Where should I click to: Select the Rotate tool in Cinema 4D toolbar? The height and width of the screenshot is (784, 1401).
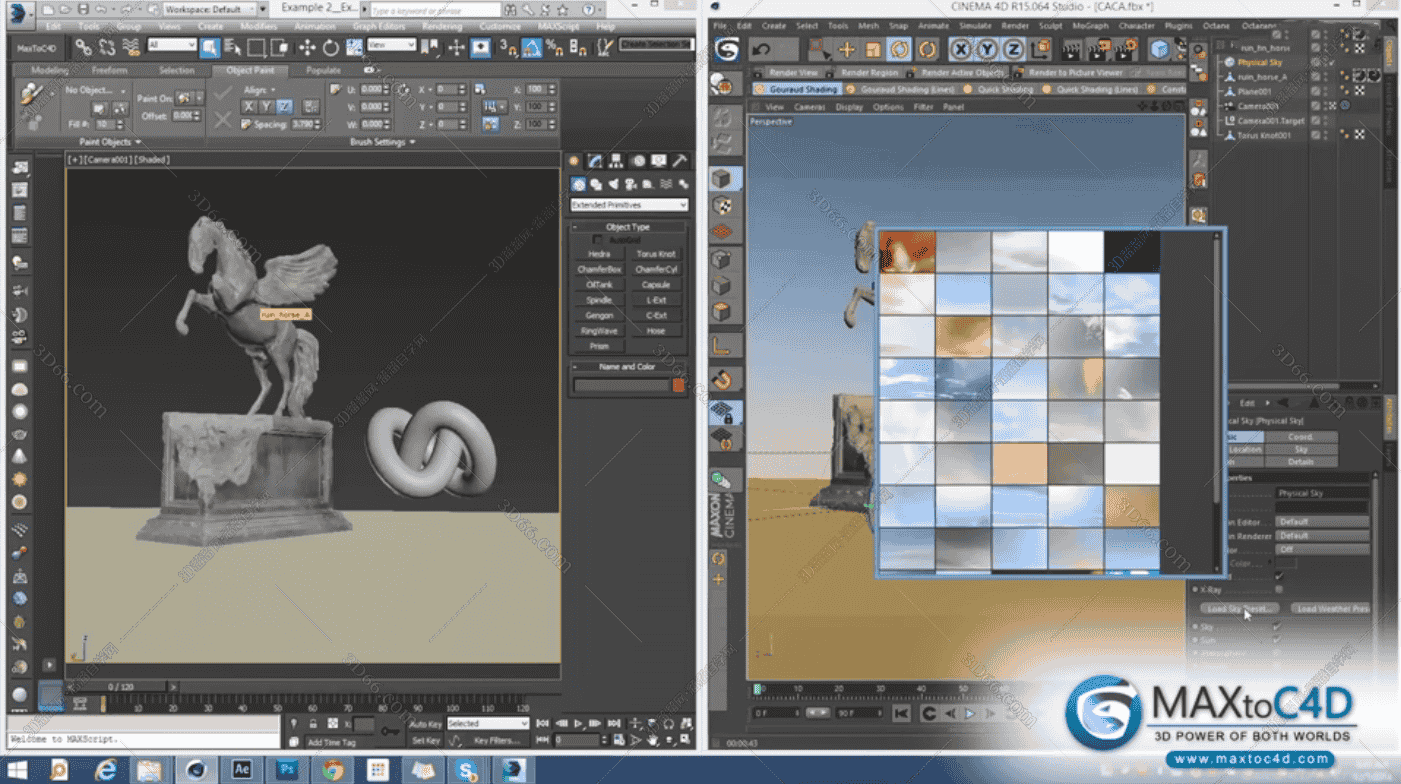898,49
